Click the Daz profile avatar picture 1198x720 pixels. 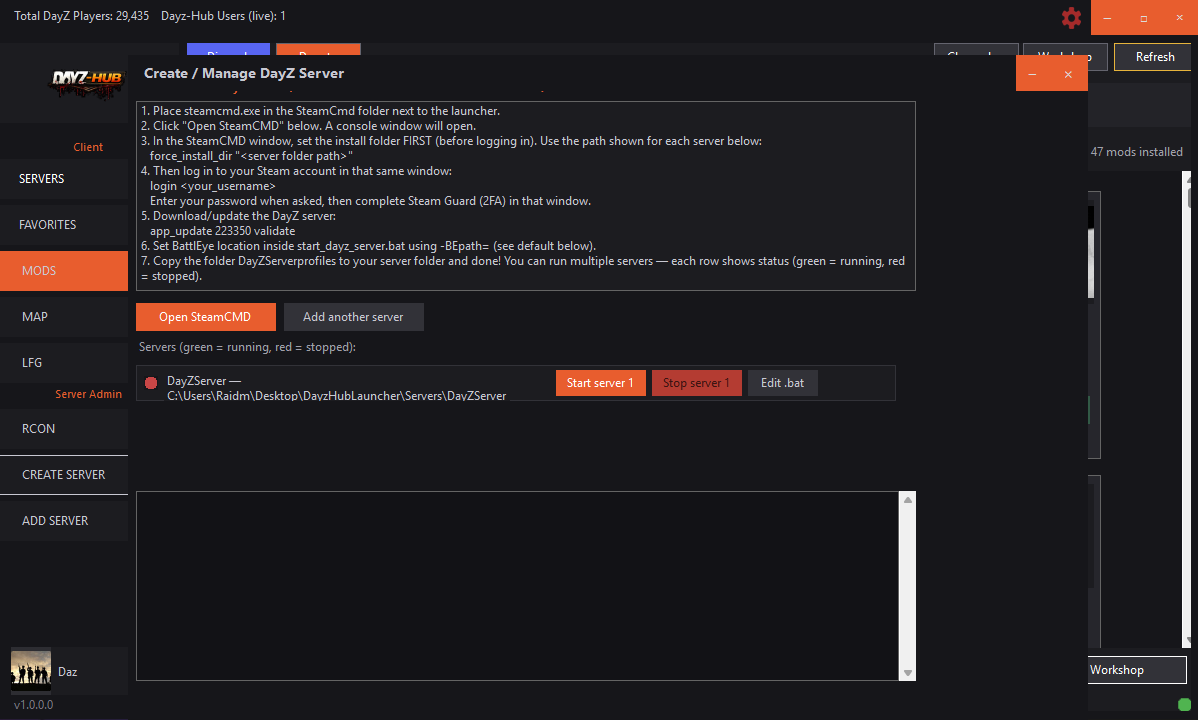click(30, 670)
